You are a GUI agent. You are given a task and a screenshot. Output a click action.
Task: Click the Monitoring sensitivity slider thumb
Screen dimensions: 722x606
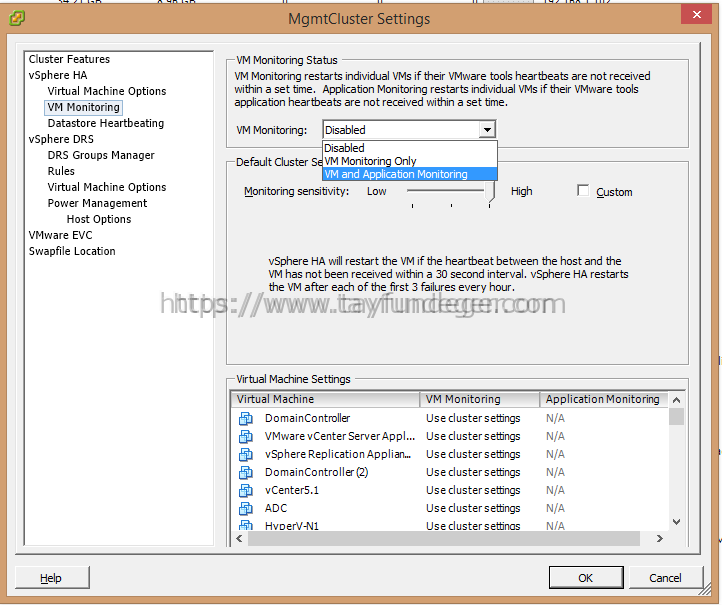[x=490, y=192]
